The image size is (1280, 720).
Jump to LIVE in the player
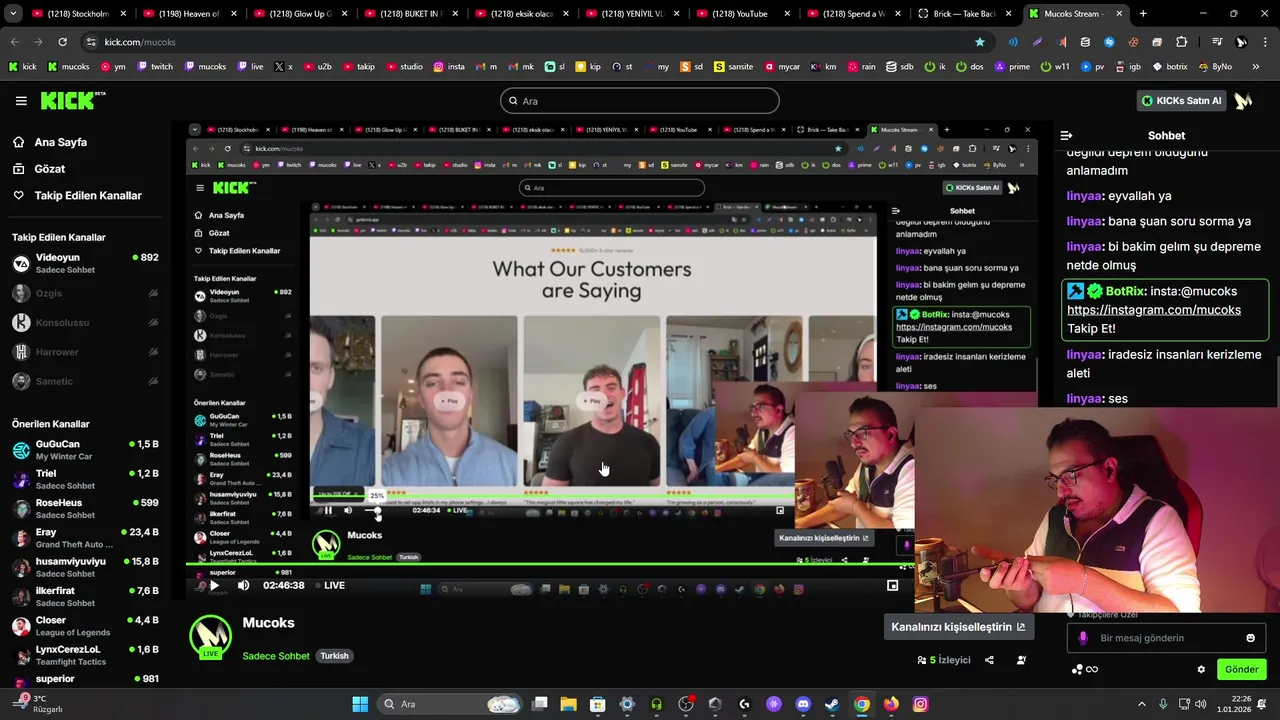coord(330,586)
